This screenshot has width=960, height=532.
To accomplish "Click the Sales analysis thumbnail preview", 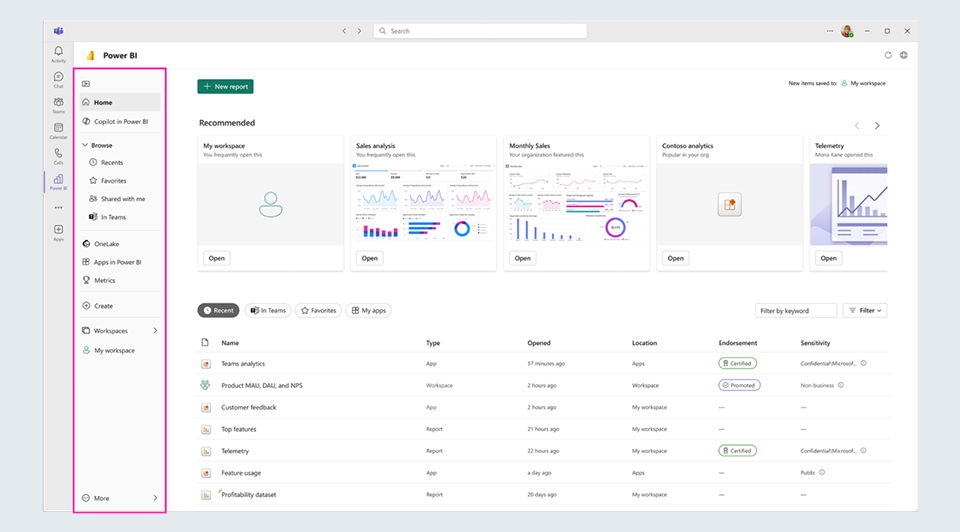I will point(423,204).
